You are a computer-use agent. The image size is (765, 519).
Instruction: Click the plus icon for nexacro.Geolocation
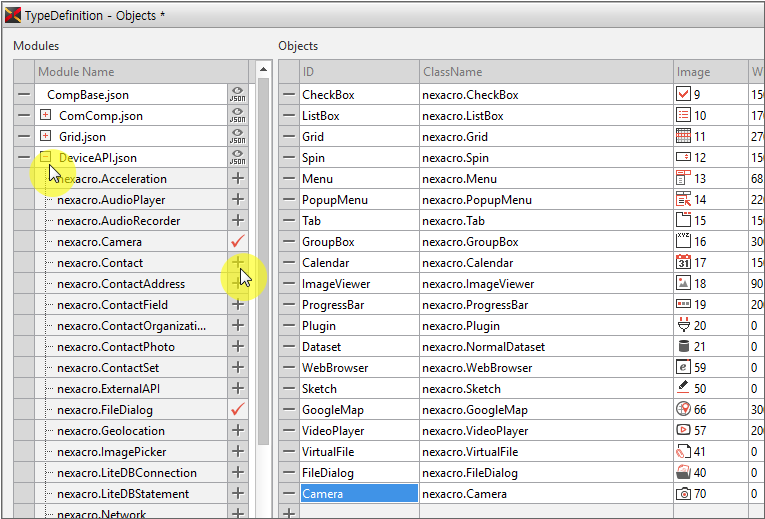click(x=238, y=431)
